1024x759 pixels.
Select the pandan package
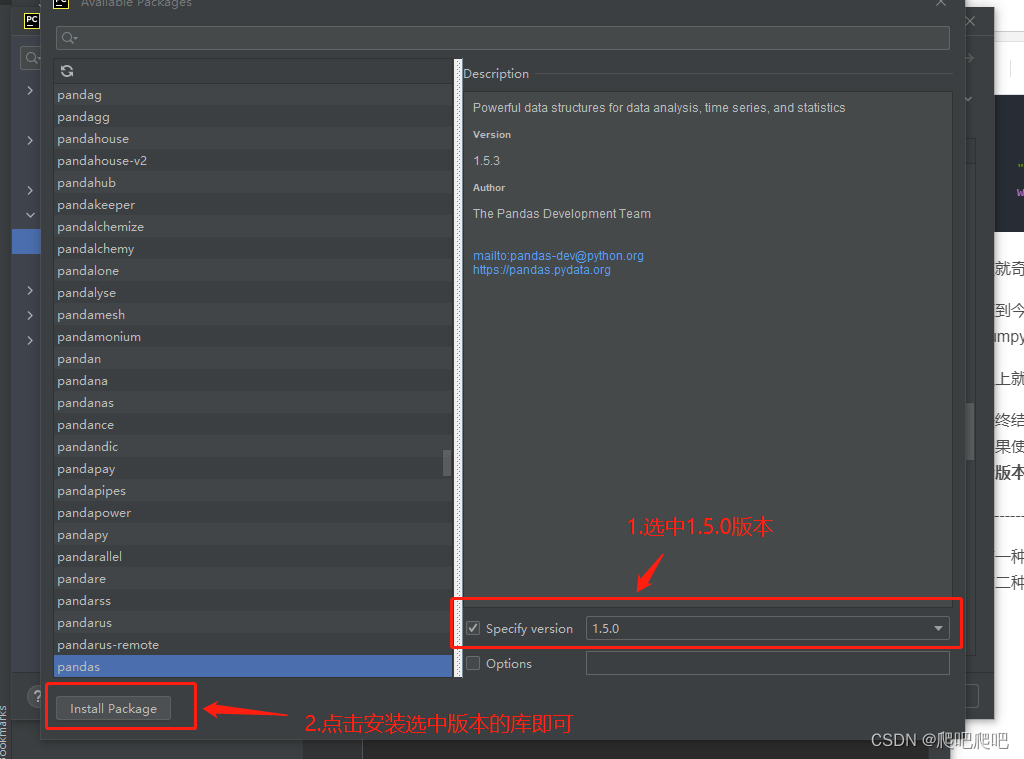pyautogui.click(x=253, y=359)
